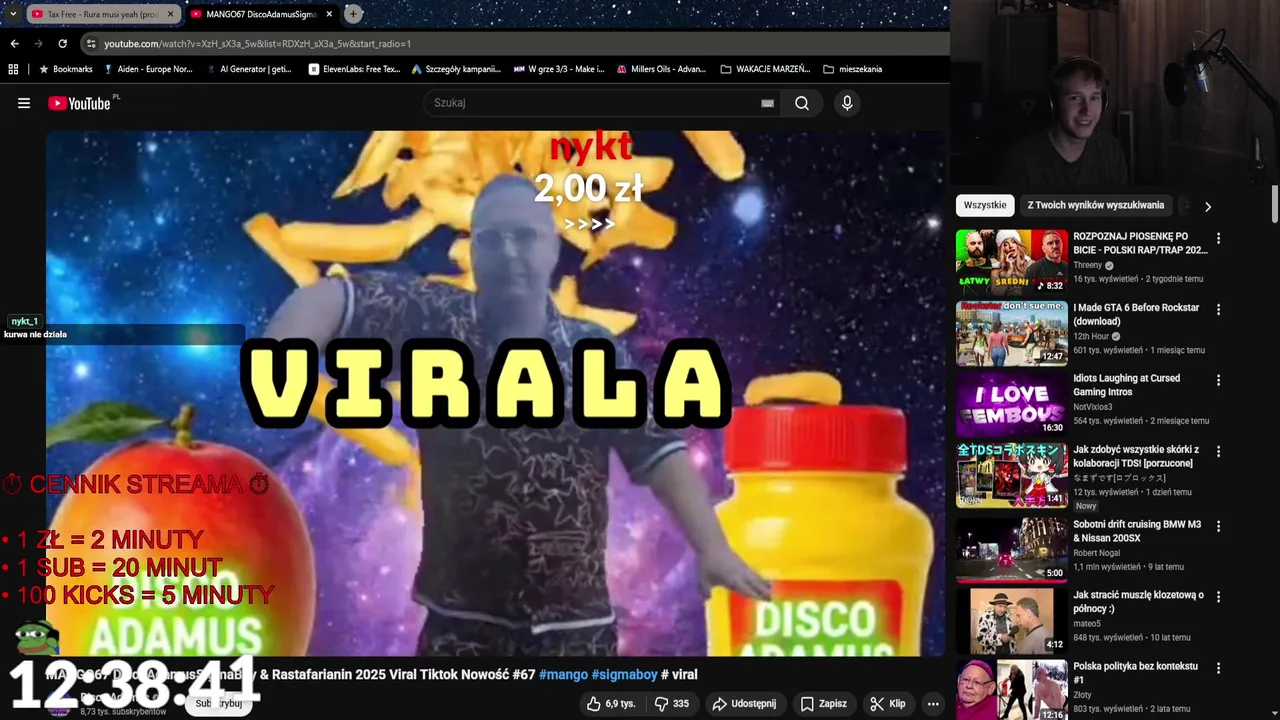Click the search magnifier button
The height and width of the screenshot is (720, 1280).
[802, 103]
